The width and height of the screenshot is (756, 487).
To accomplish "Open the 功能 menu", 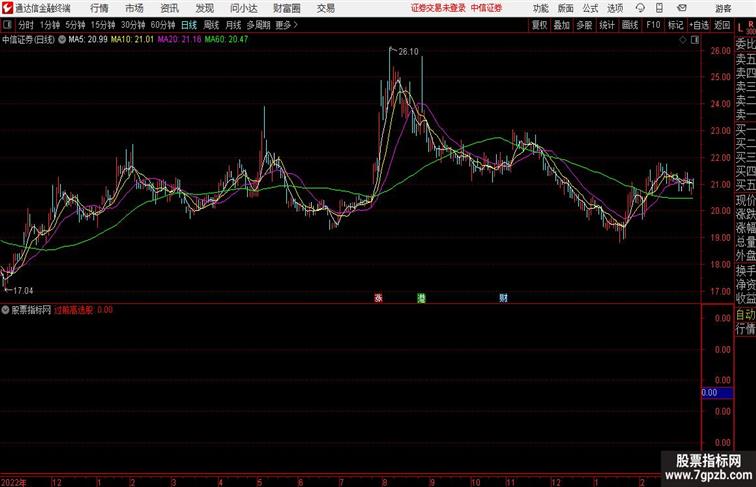I will point(541,8).
